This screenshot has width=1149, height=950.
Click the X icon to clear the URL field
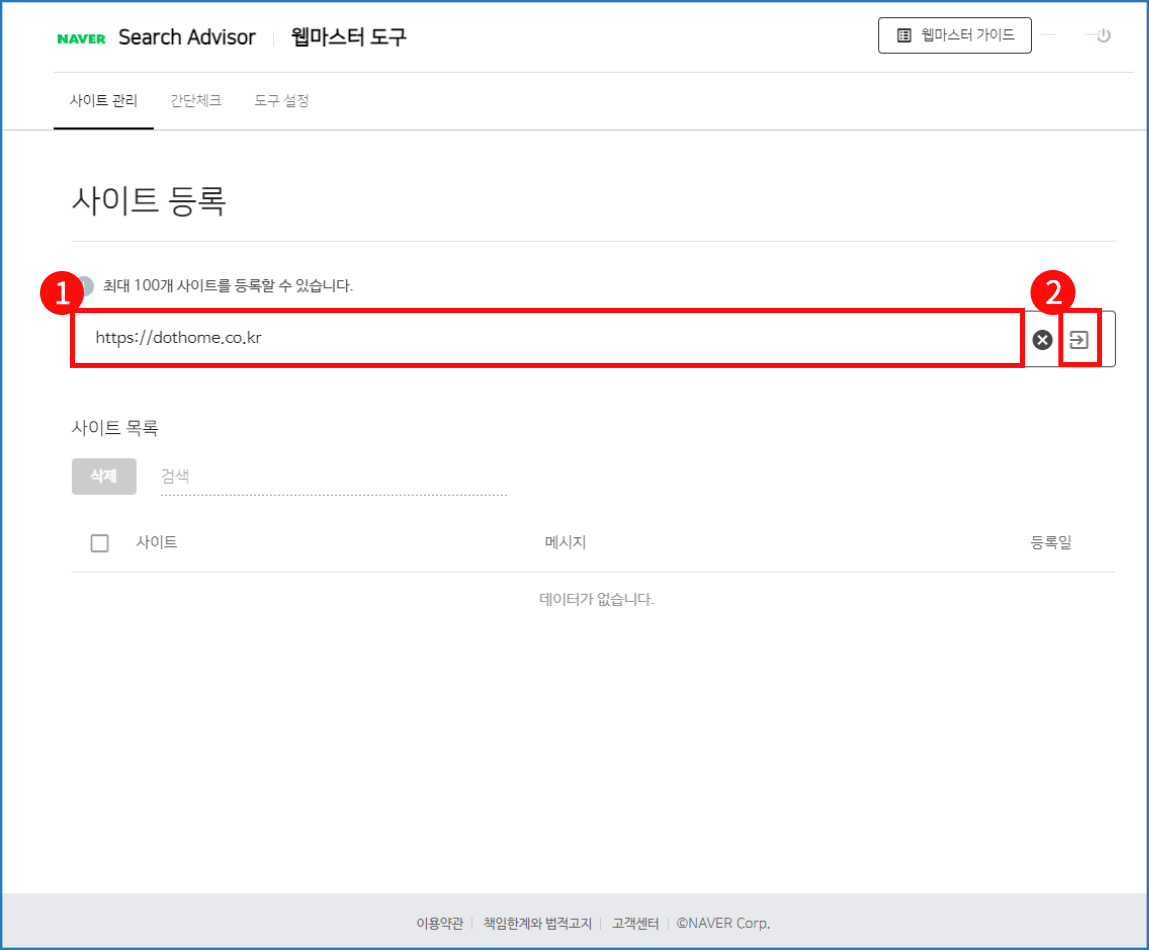click(1041, 340)
